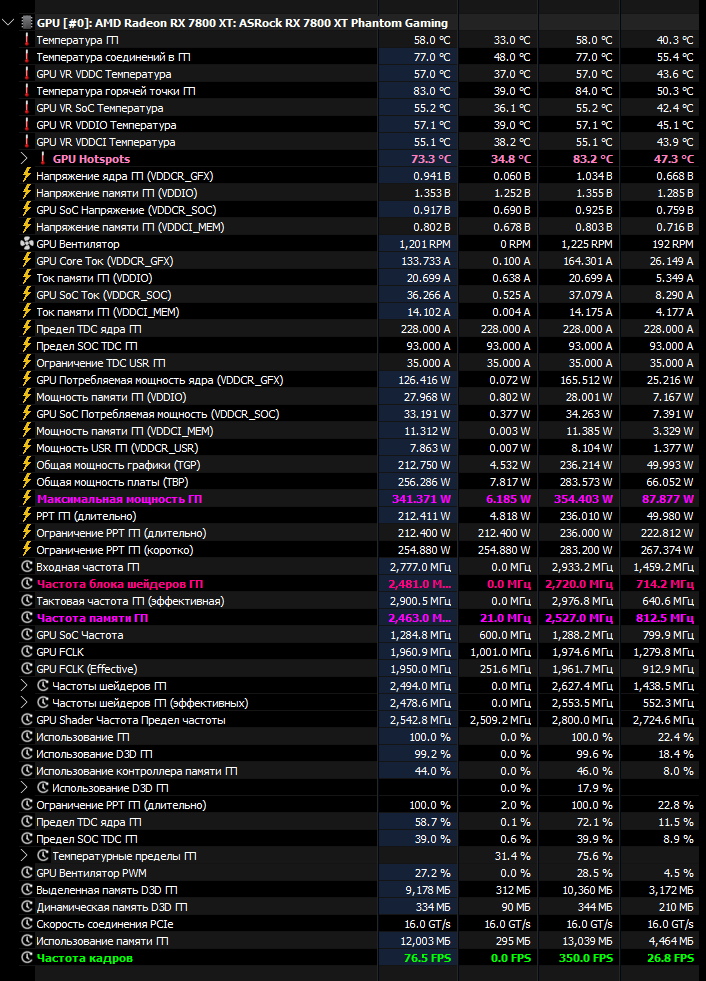
Task: Click the 126.416 W core power value
Action: (x=424, y=380)
